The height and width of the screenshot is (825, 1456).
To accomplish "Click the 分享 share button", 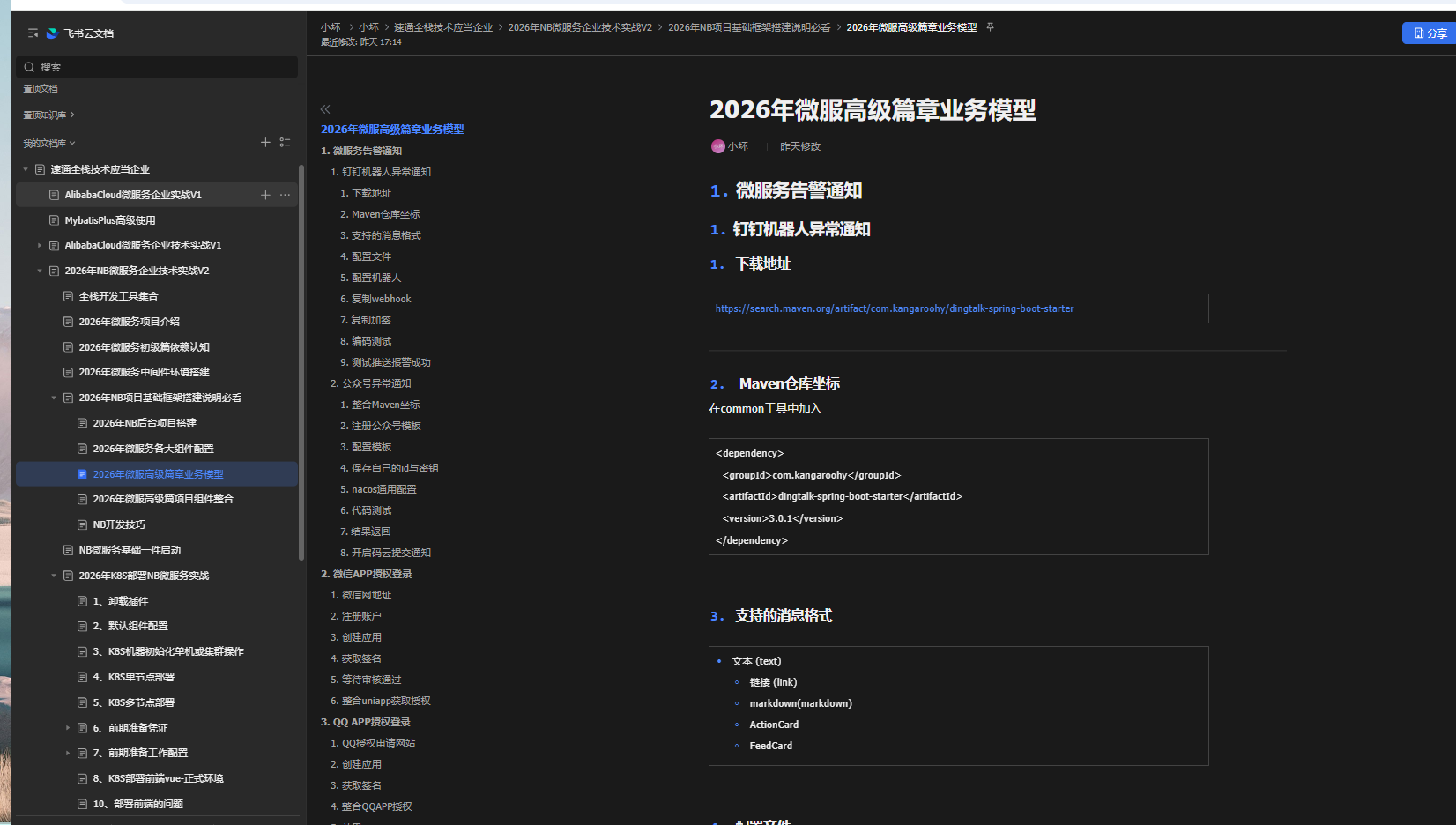I will pyautogui.click(x=1430, y=33).
